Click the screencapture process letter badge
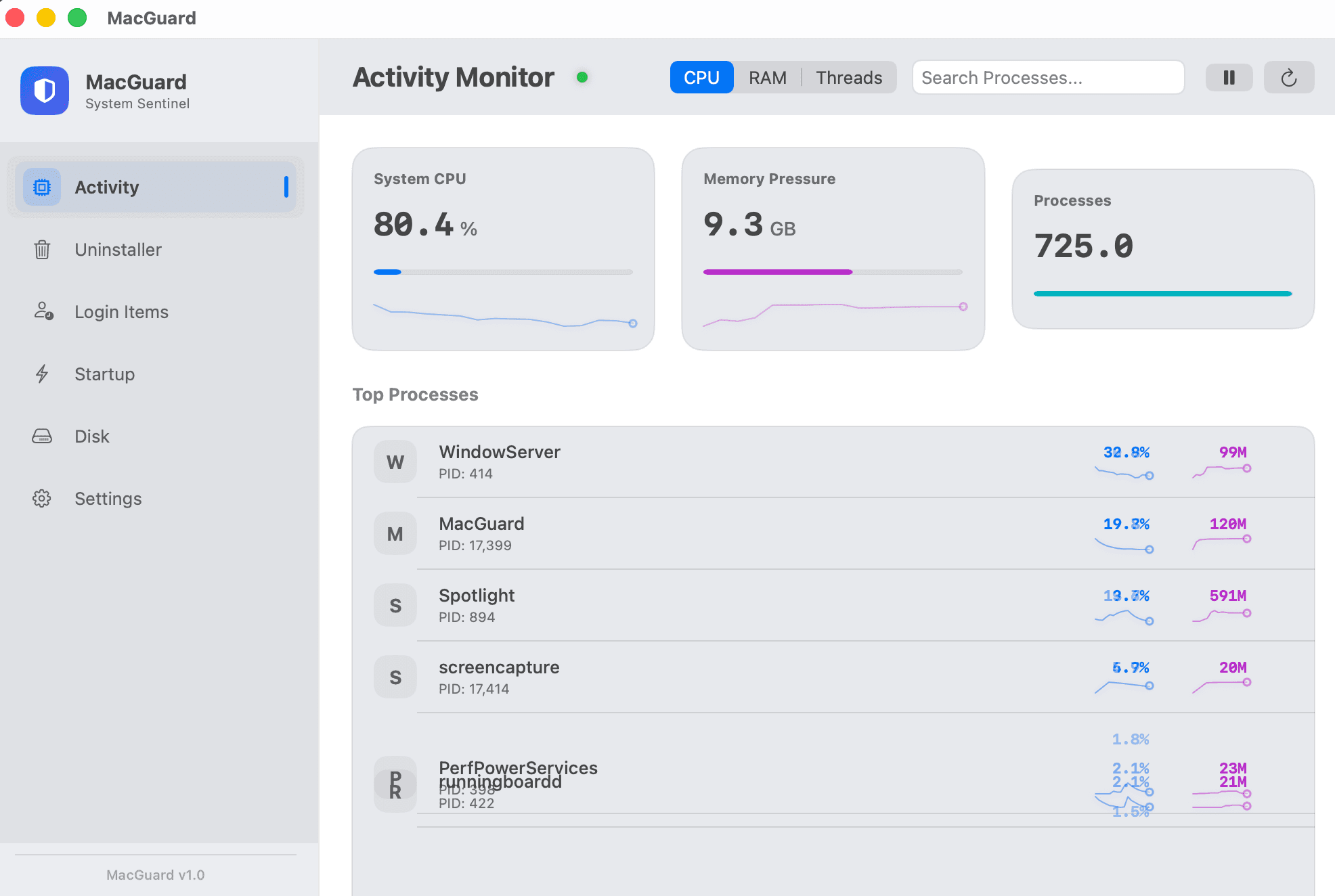1335x896 pixels. [x=395, y=677]
